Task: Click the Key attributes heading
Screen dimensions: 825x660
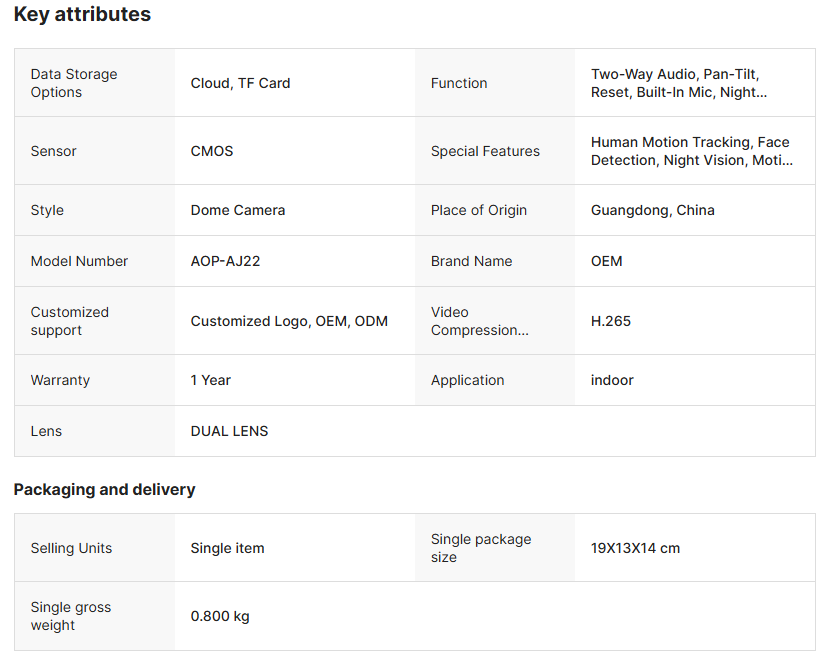Action: (82, 15)
